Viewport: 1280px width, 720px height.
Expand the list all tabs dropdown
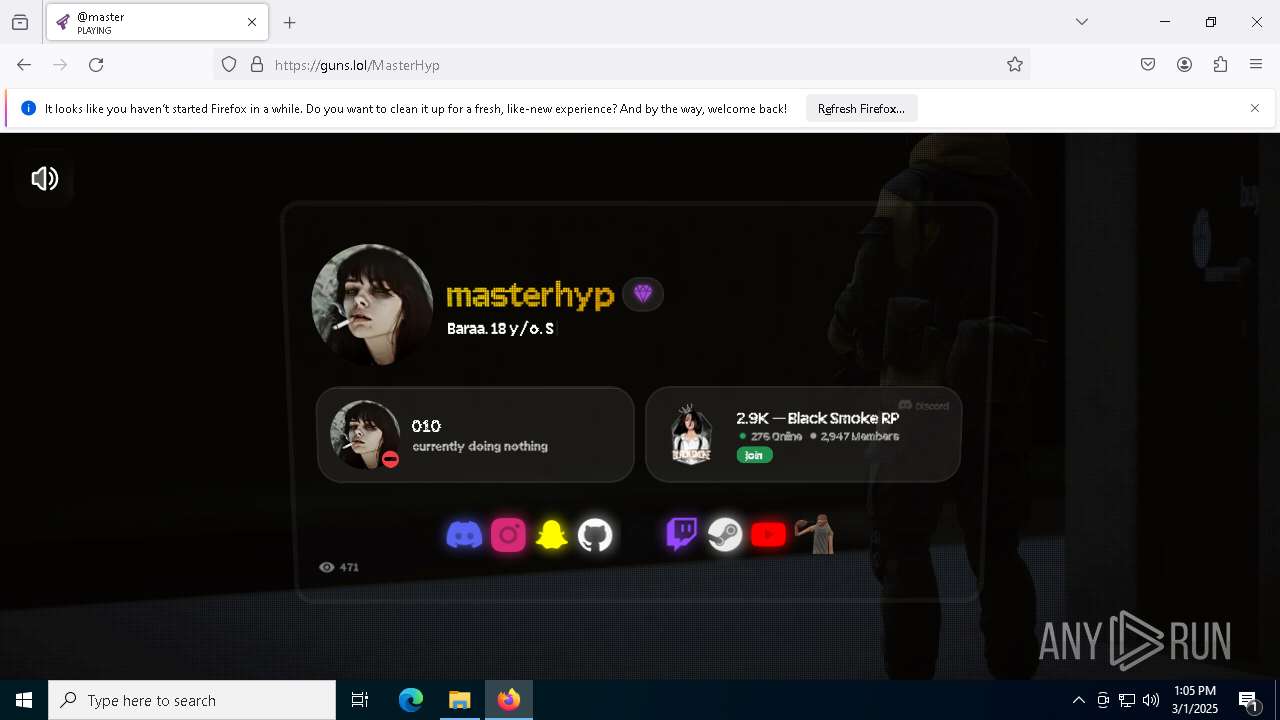click(x=1082, y=22)
